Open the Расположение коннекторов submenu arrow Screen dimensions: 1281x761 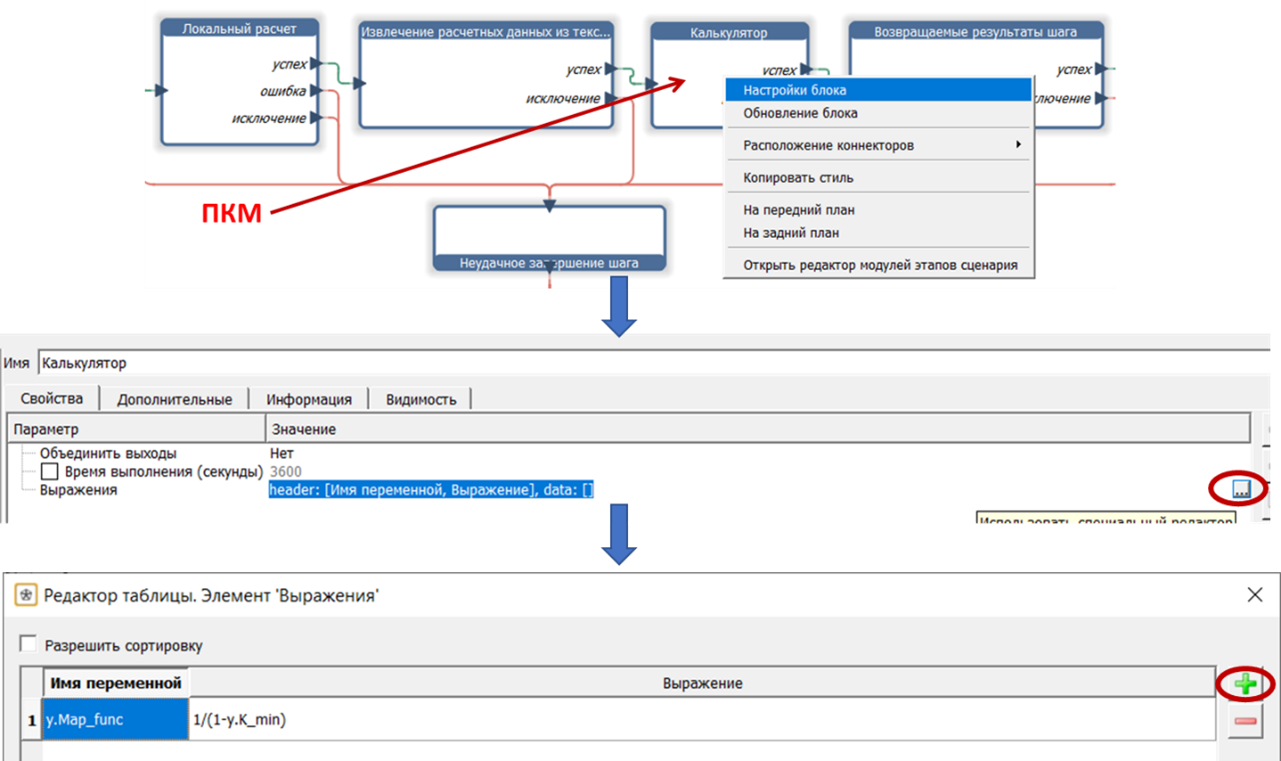pyautogui.click(x=1018, y=145)
